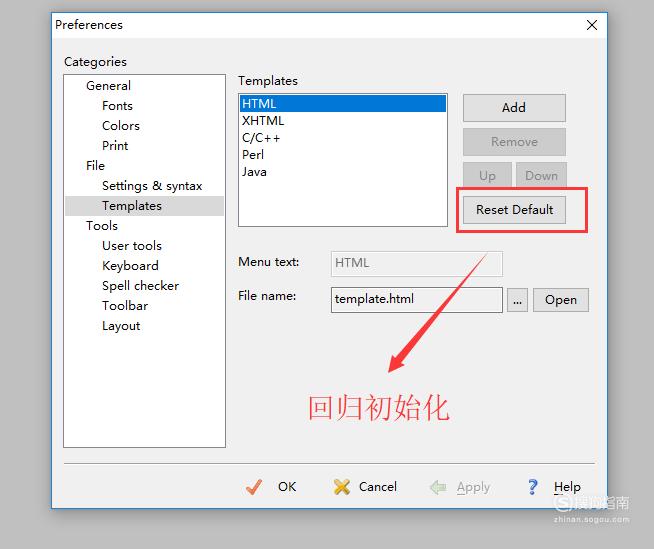Open the Keyboard category
The image size is (654, 549).
click(x=130, y=266)
